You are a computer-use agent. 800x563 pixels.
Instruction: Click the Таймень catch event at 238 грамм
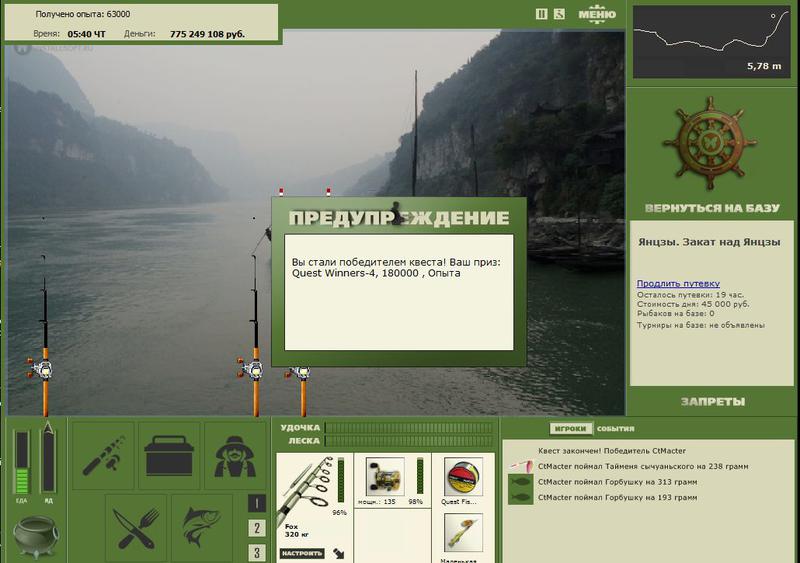(x=643, y=466)
